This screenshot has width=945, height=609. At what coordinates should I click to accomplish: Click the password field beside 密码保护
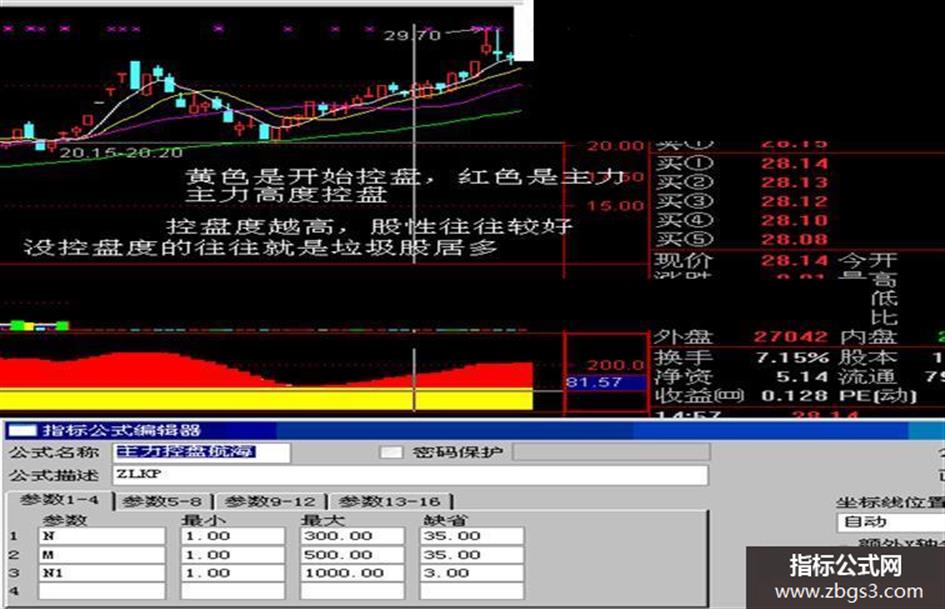(x=611, y=452)
